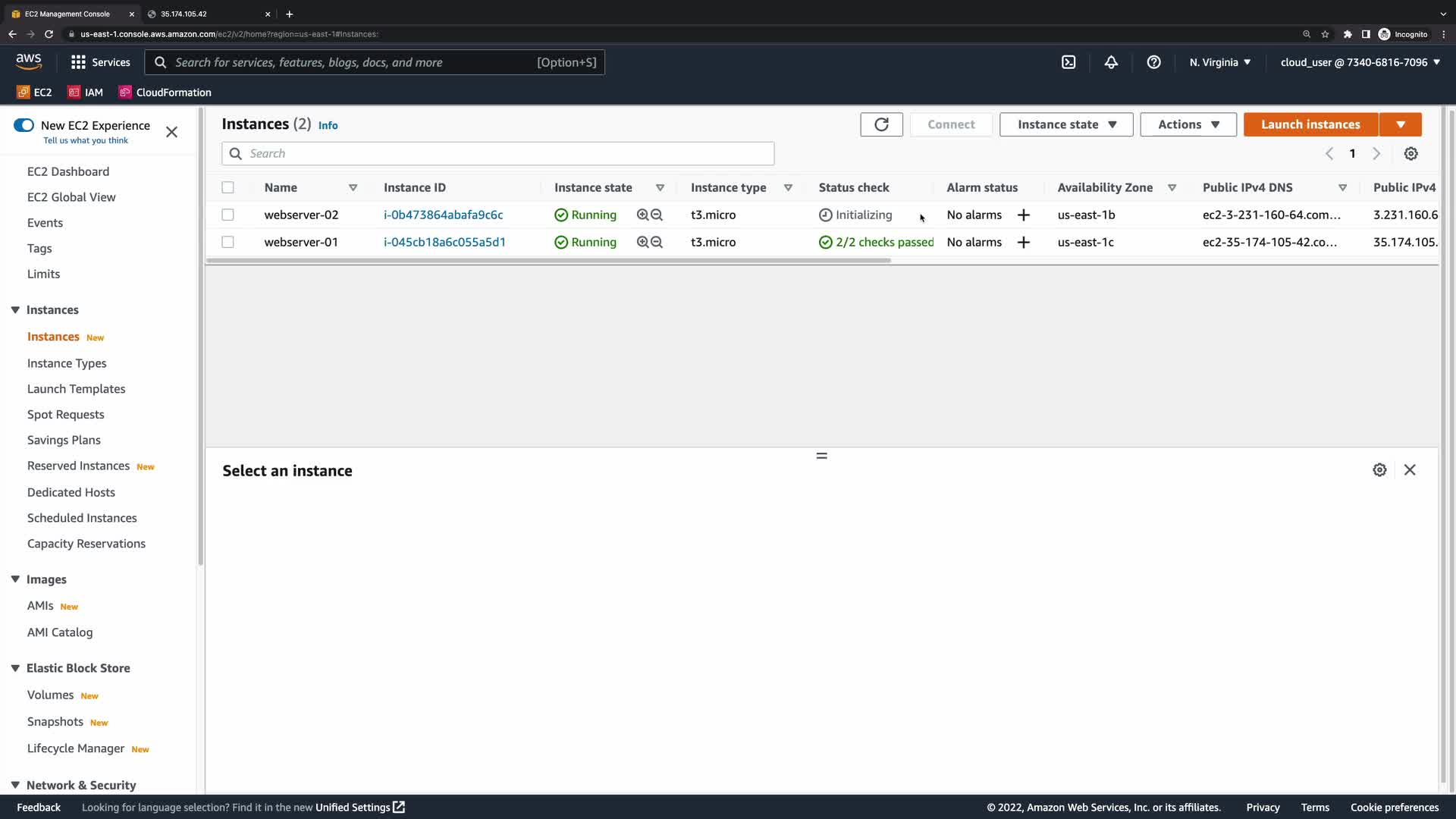Open the Instance state dropdown

[1065, 124]
